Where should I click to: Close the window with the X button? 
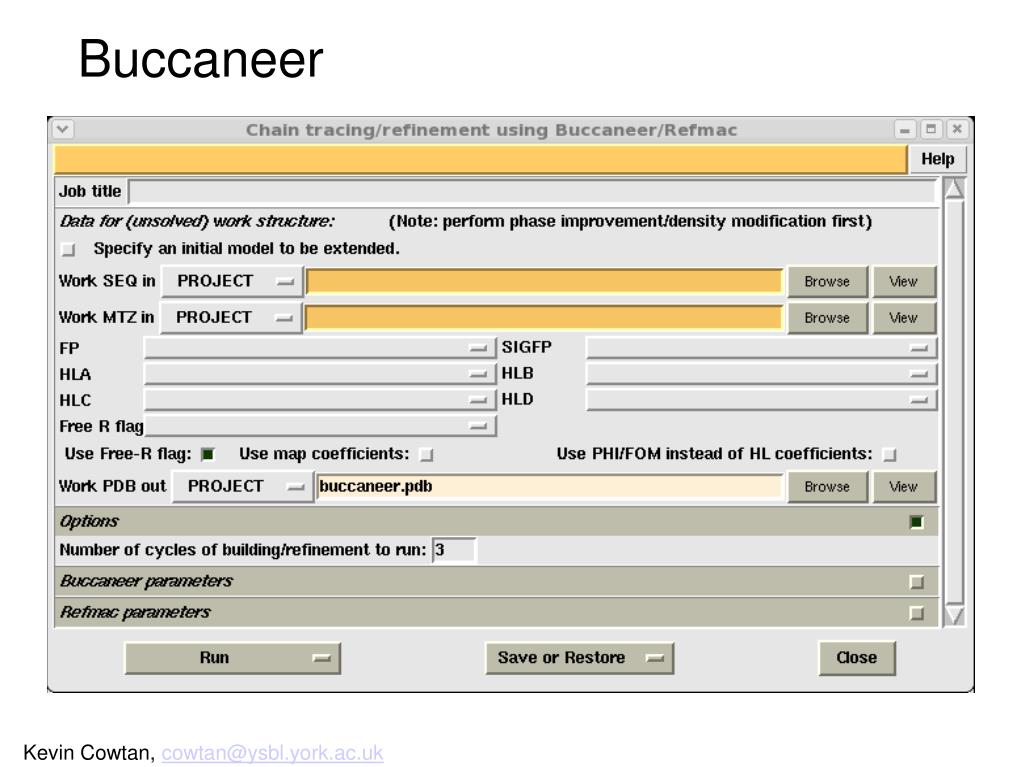[957, 130]
